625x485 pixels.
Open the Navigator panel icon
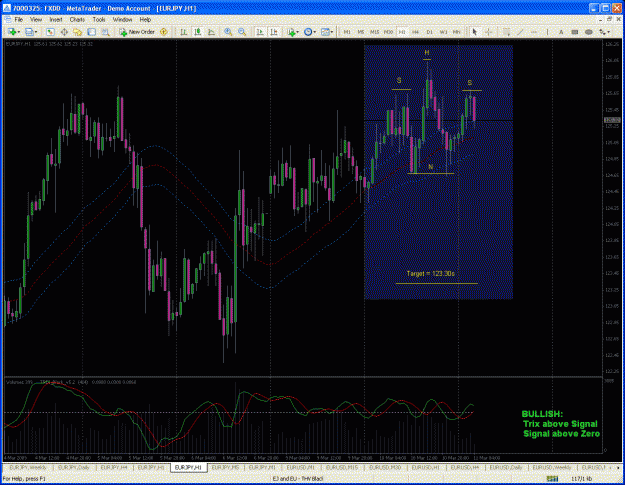[77, 32]
